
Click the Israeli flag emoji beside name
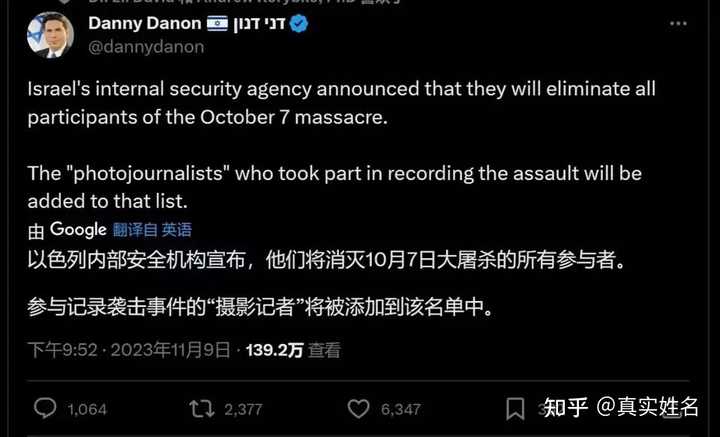tap(217, 23)
